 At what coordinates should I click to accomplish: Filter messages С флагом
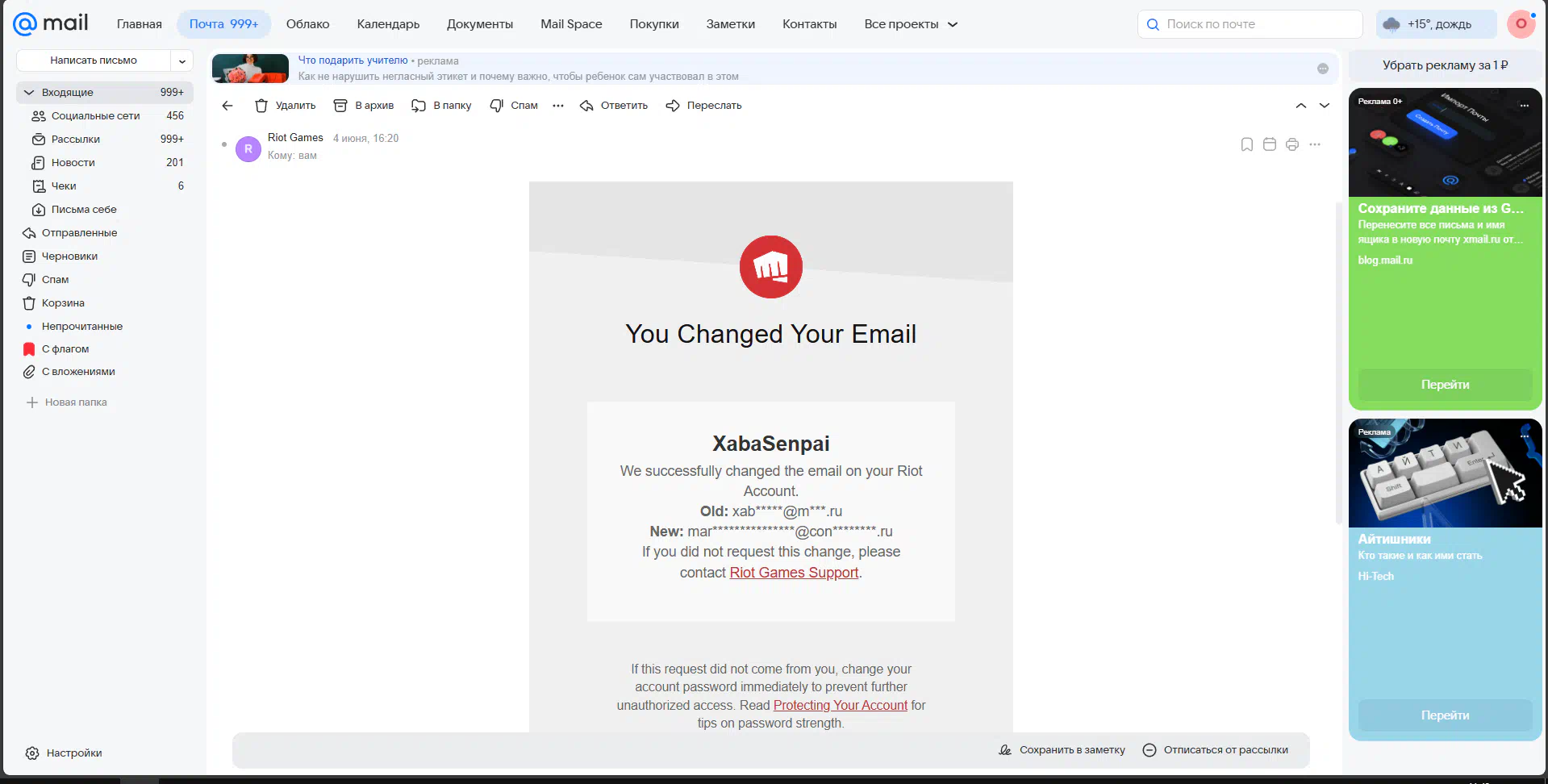pyautogui.click(x=105, y=349)
